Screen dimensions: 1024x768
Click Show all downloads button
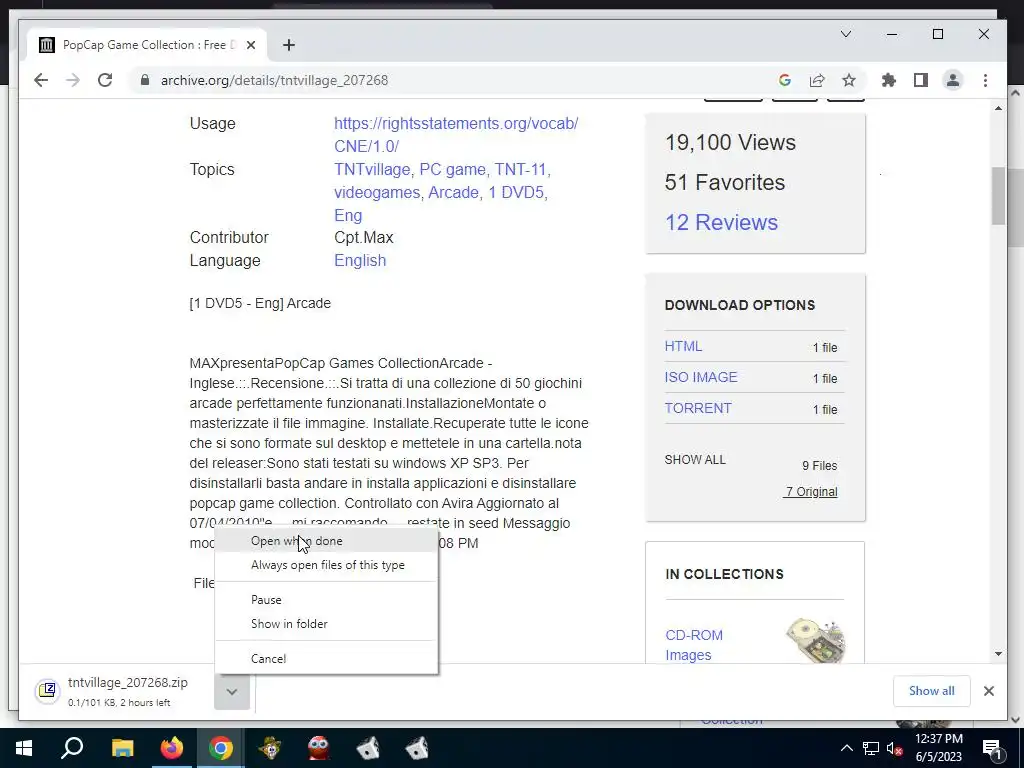[931, 691]
